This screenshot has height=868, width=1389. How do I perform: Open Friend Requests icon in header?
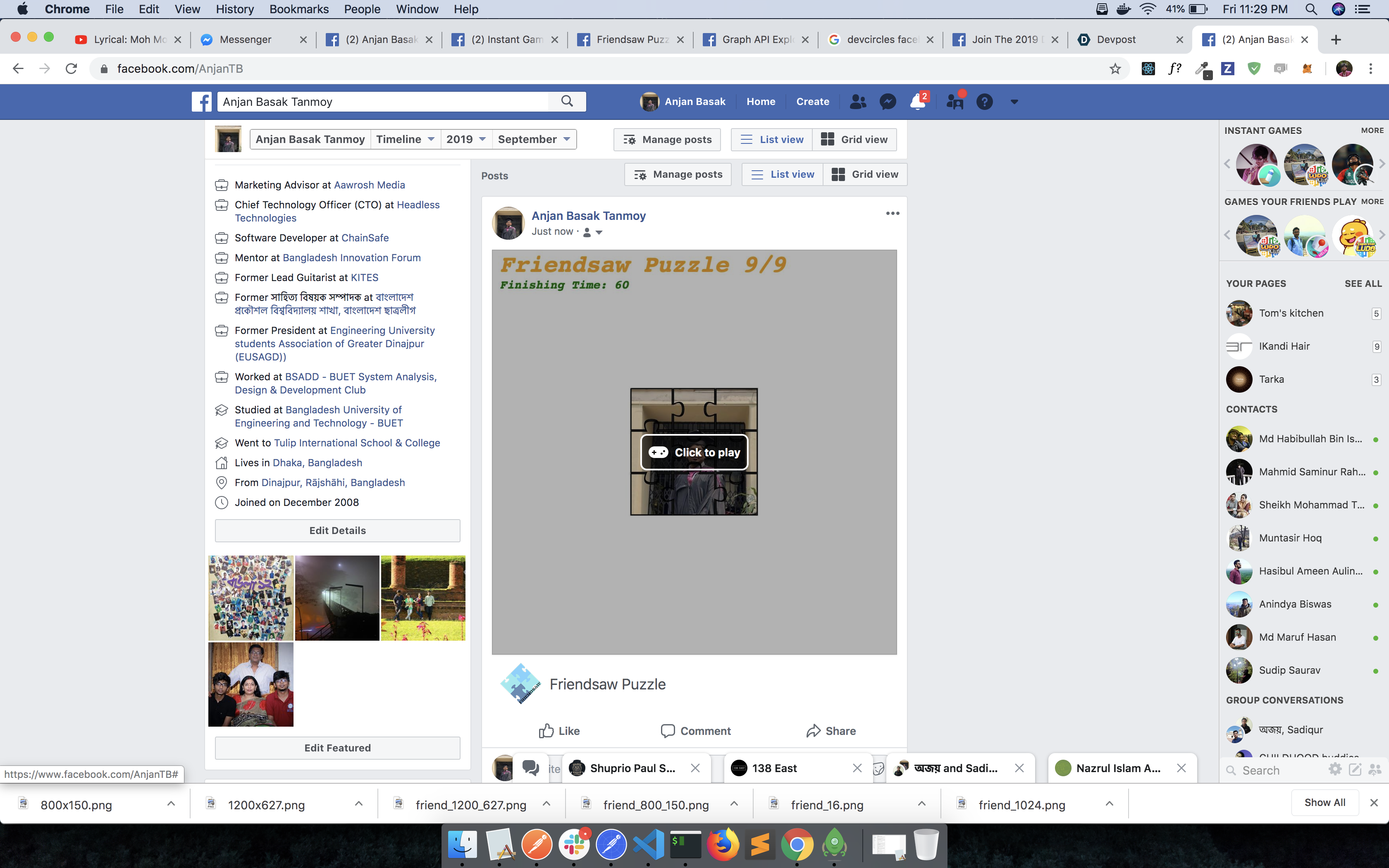pyautogui.click(x=857, y=102)
